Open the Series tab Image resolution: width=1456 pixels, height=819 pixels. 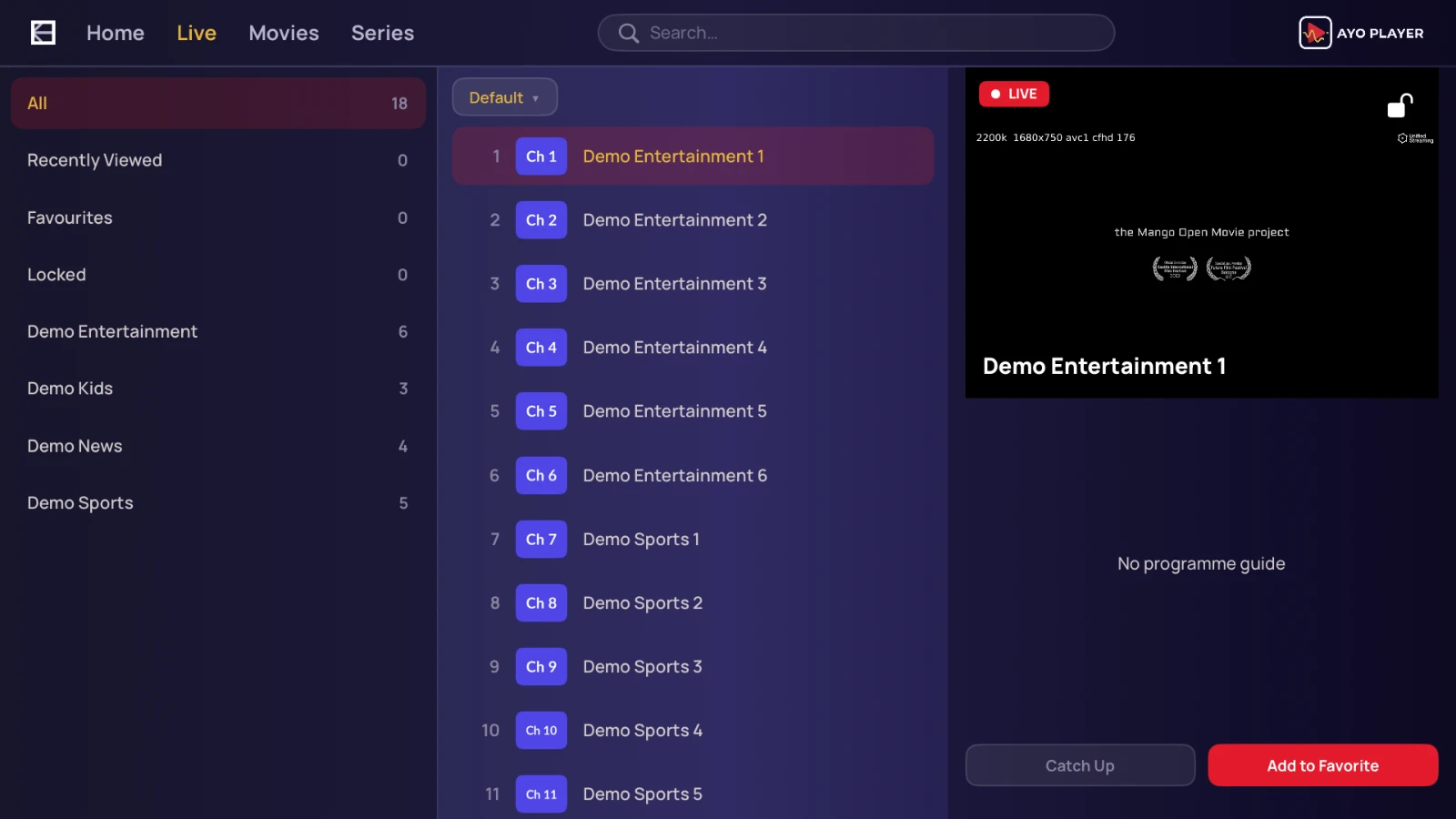click(x=382, y=33)
